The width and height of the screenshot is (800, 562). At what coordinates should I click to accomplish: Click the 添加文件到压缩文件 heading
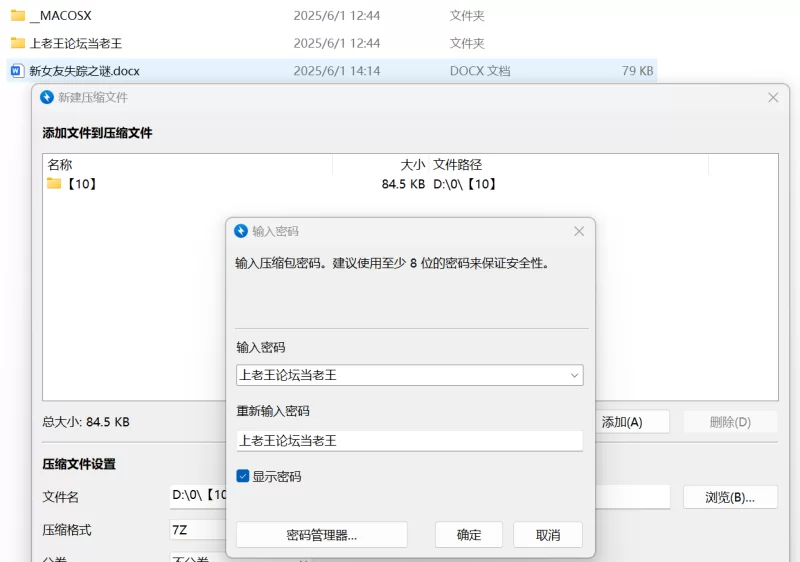click(97, 133)
